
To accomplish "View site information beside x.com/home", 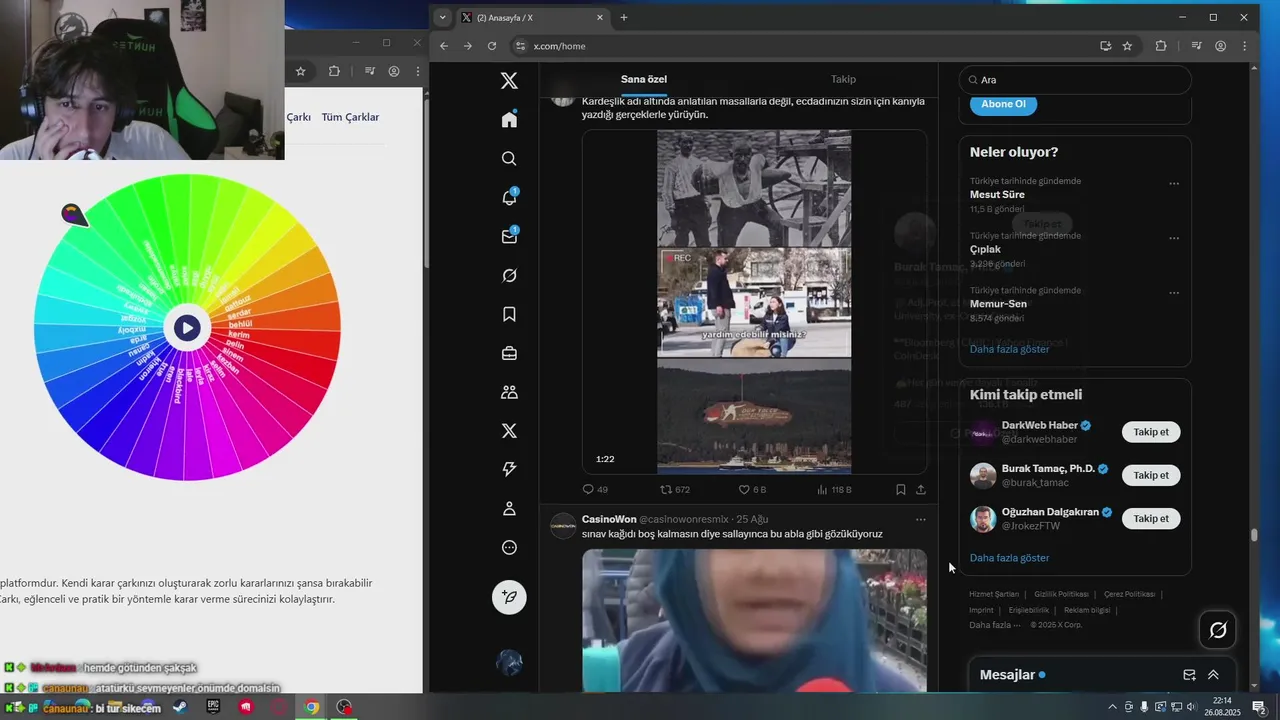I will coord(519,46).
